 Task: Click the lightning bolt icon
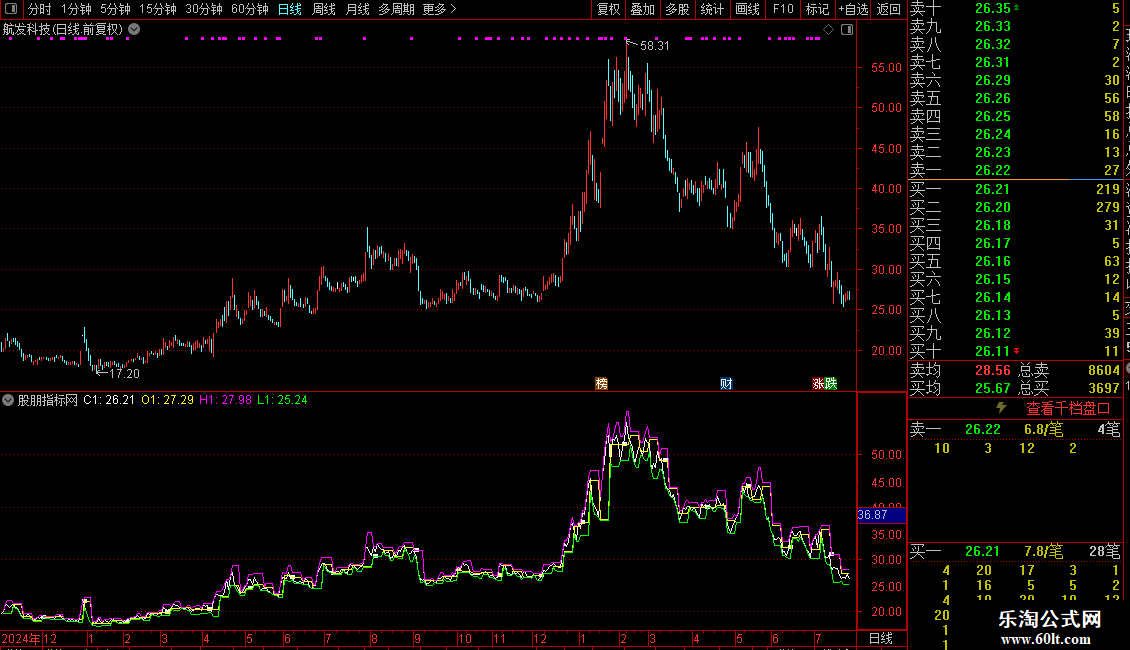pyautogui.click(x=1001, y=408)
